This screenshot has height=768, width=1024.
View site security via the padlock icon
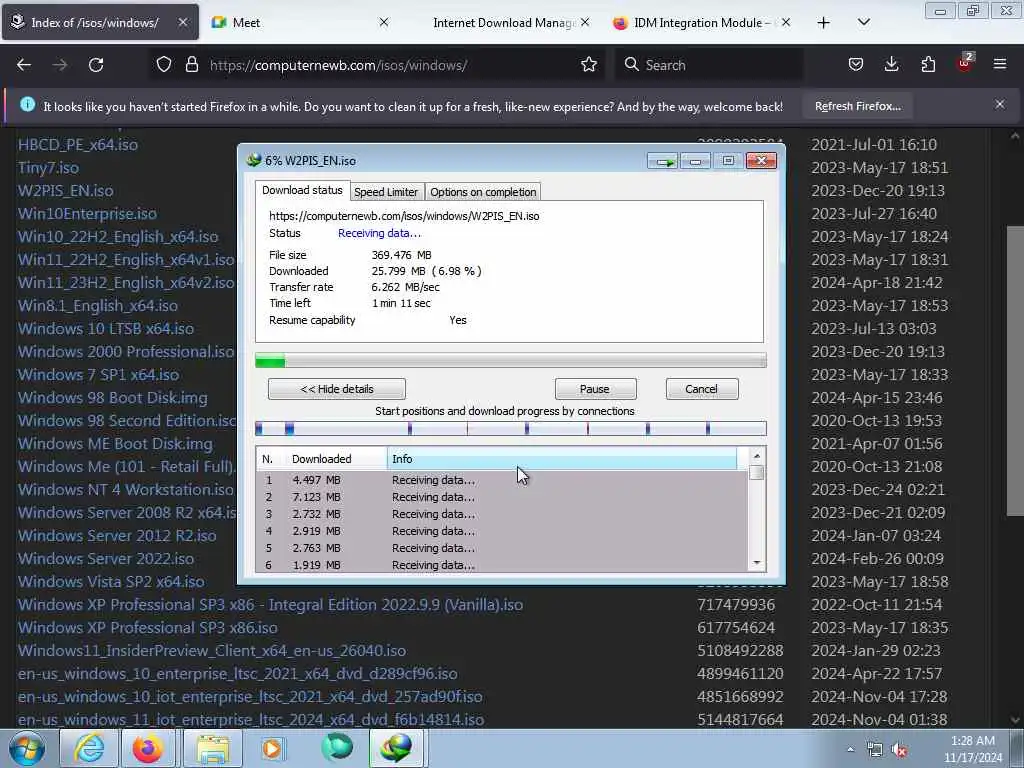coord(191,65)
